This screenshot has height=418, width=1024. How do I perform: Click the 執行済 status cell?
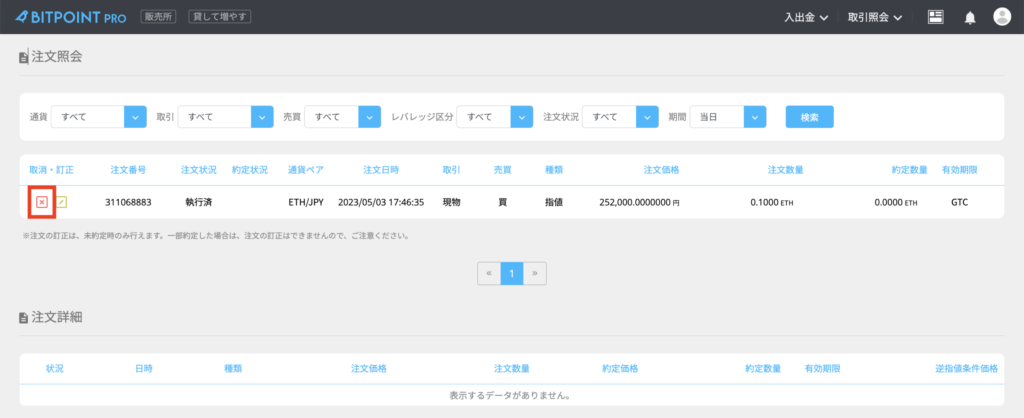click(199, 202)
